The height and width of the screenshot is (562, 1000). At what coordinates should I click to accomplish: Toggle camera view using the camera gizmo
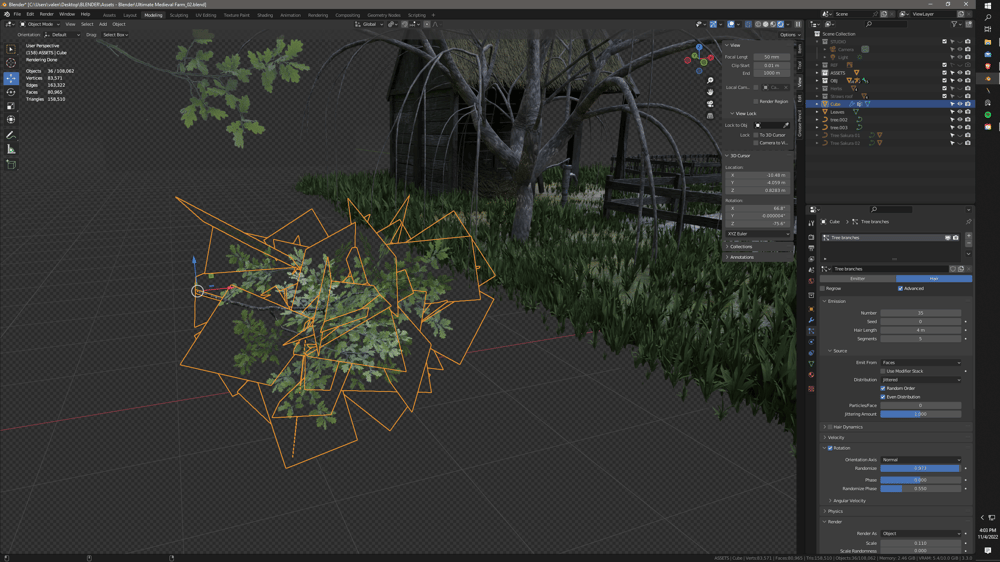(710, 103)
